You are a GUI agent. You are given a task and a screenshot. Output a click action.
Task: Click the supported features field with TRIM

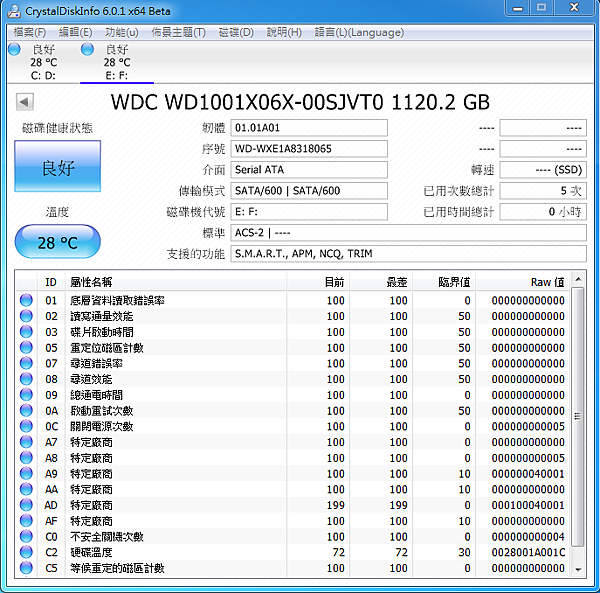point(408,254)
